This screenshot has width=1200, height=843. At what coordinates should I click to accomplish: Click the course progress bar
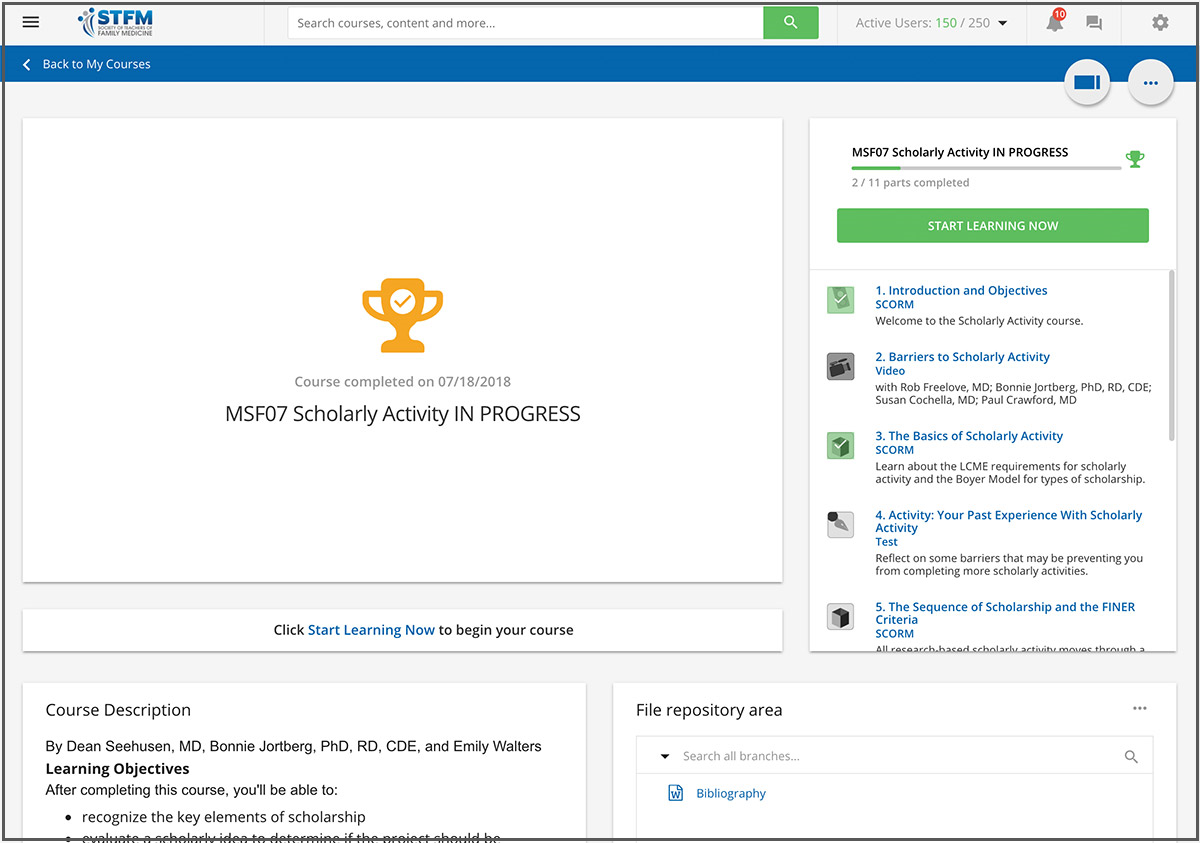987,168
